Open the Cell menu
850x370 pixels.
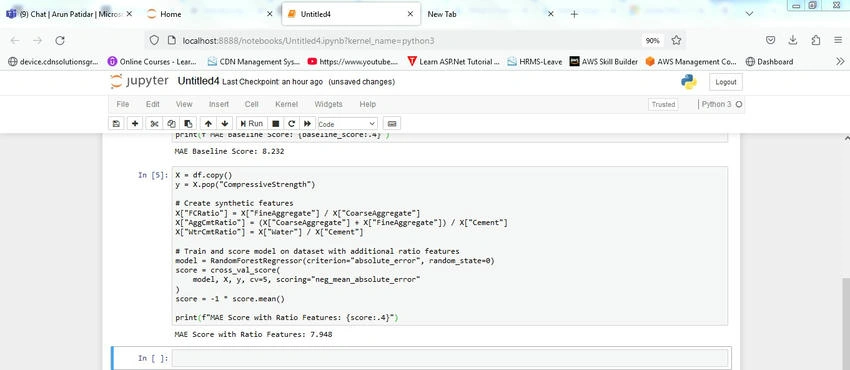point(252,104)
